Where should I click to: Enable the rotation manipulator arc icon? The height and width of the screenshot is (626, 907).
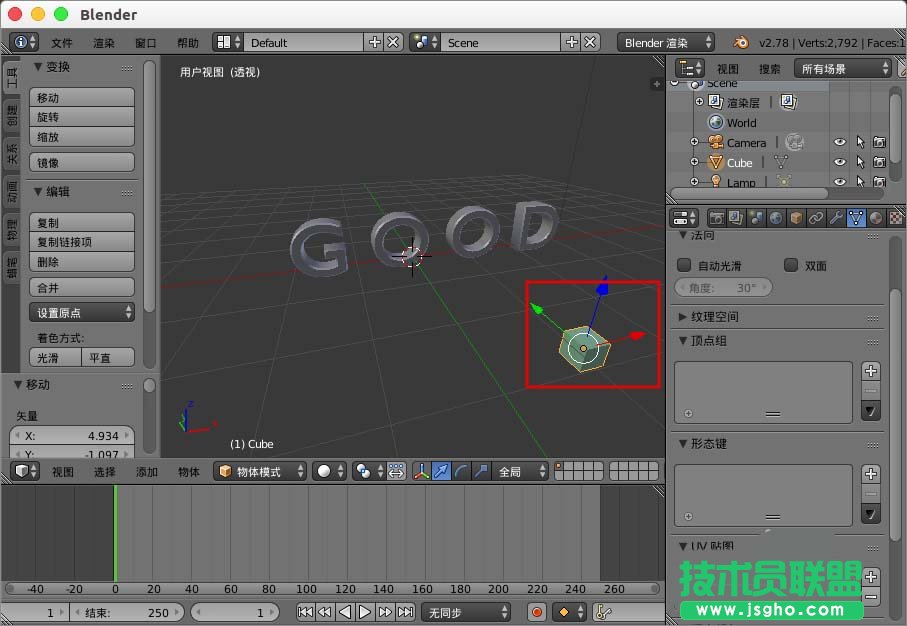(462, 471)
